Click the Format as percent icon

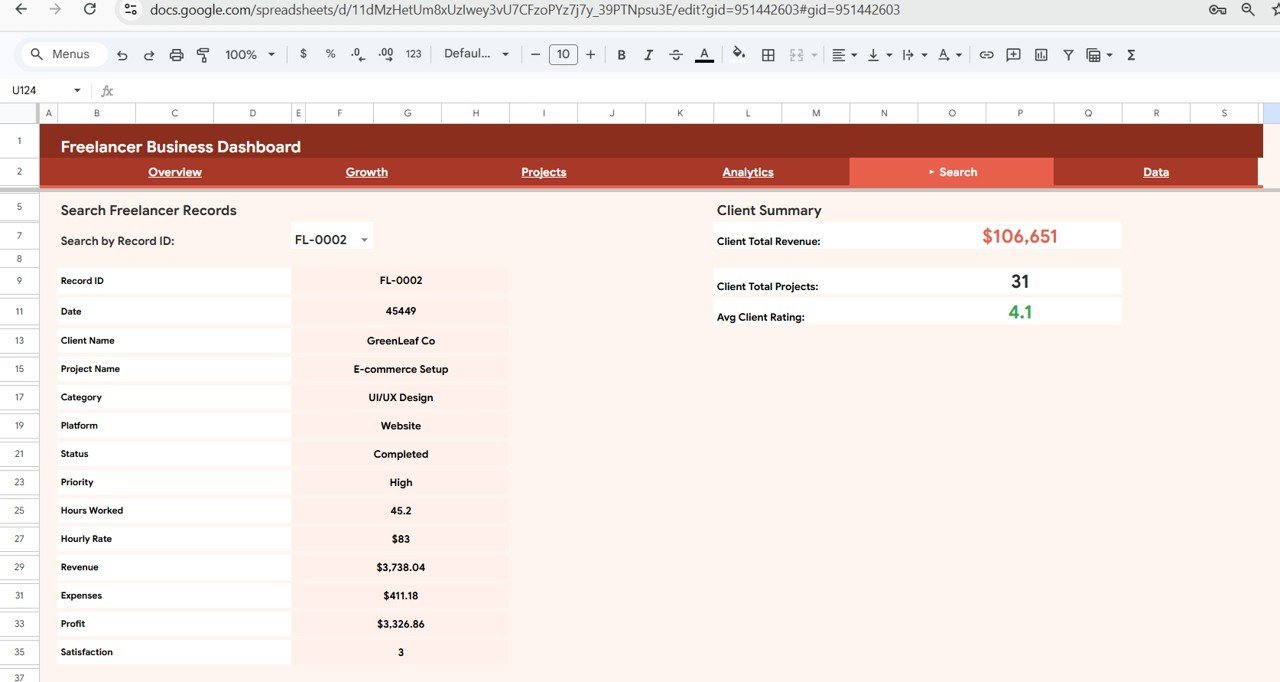point(330,54)
